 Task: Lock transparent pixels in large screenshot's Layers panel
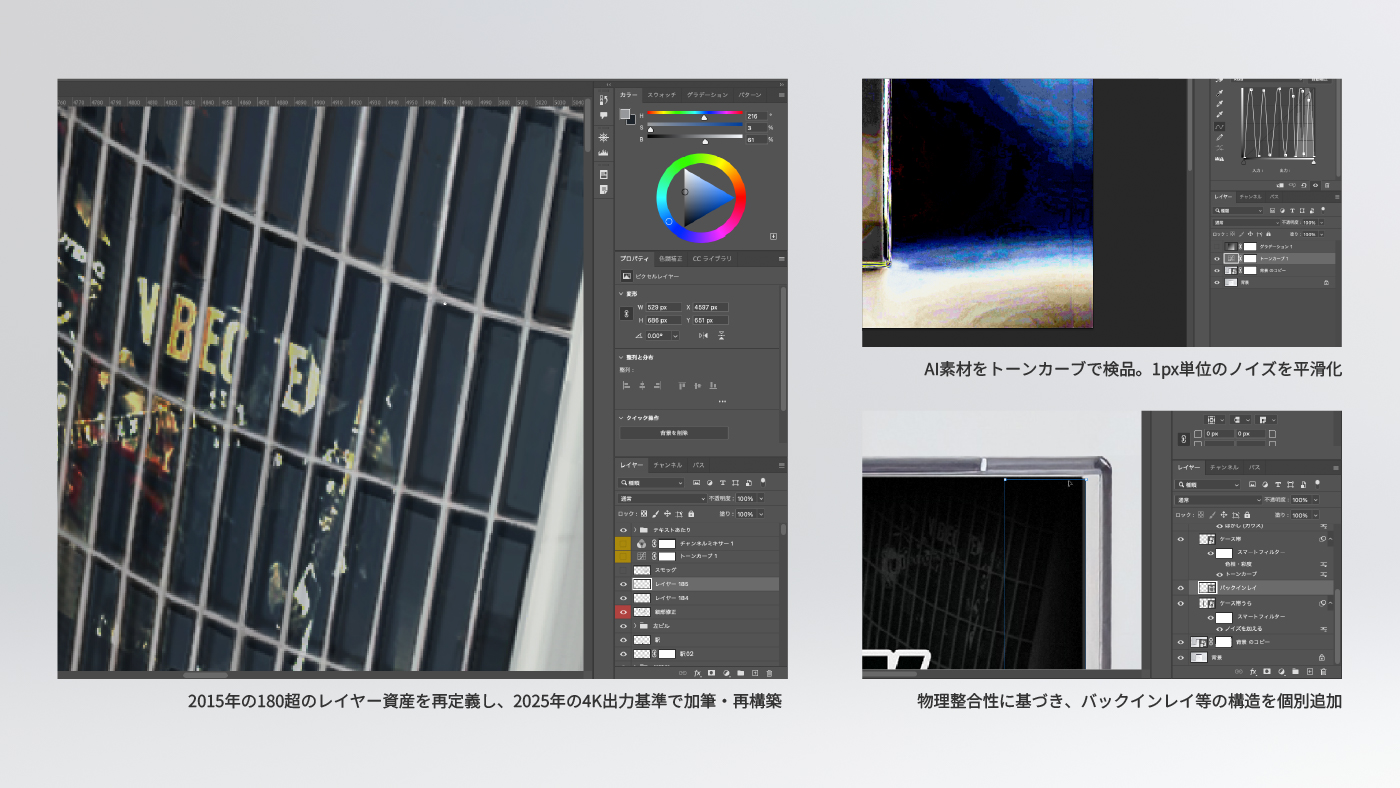click(x=644, y=514)
